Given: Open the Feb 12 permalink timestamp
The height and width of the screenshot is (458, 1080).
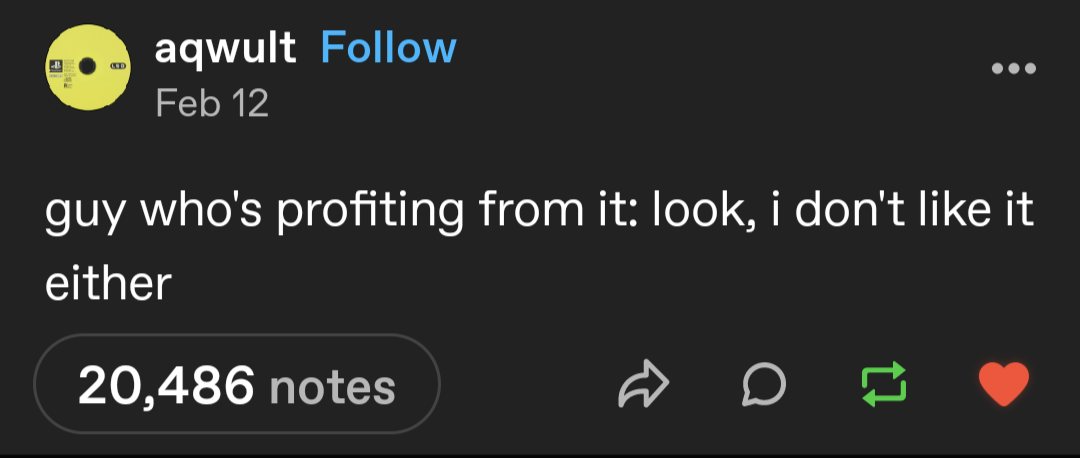Looking at the screenshot, I should click(212, 102).
